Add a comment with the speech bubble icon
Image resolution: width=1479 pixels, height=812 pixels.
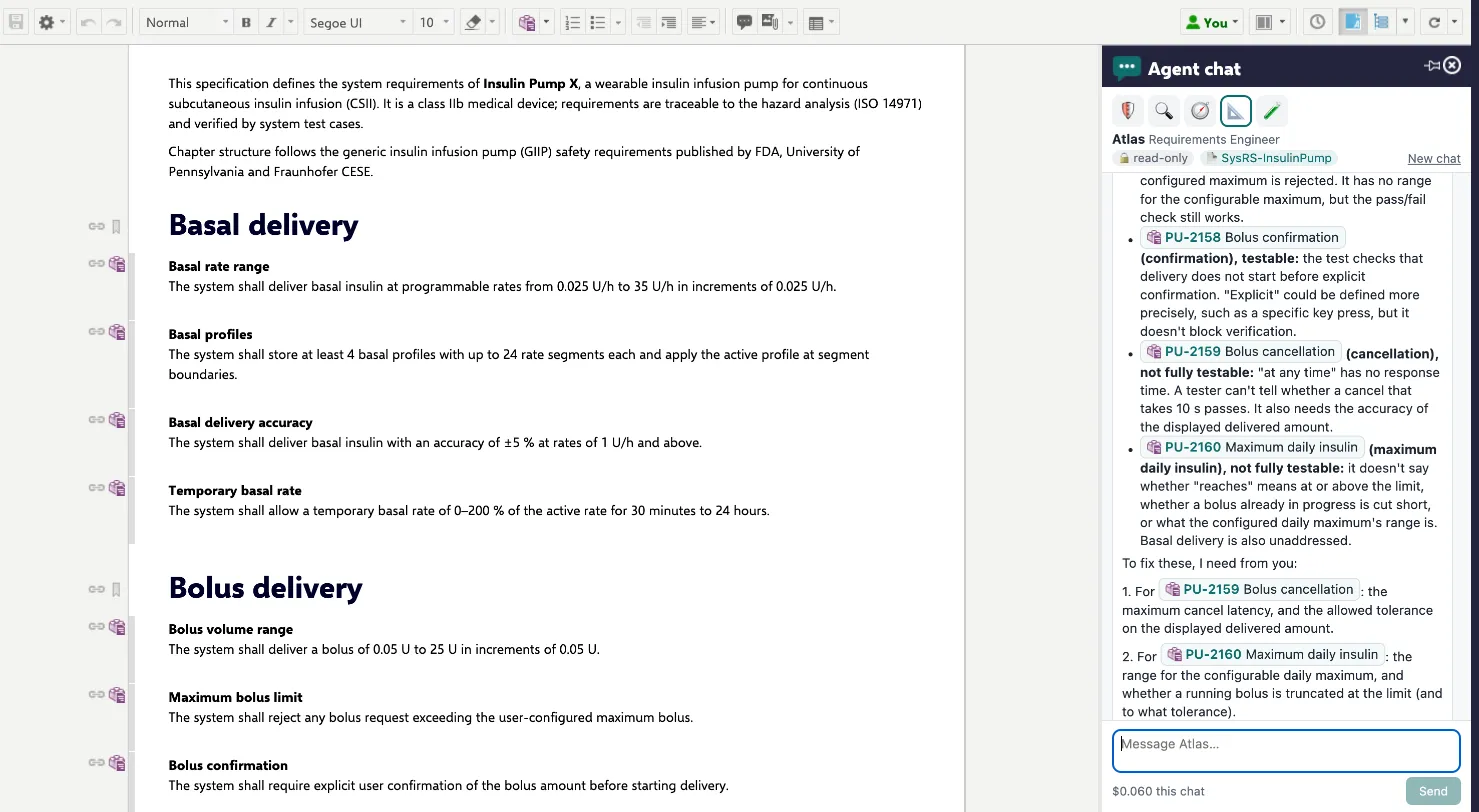pos(744,22)
